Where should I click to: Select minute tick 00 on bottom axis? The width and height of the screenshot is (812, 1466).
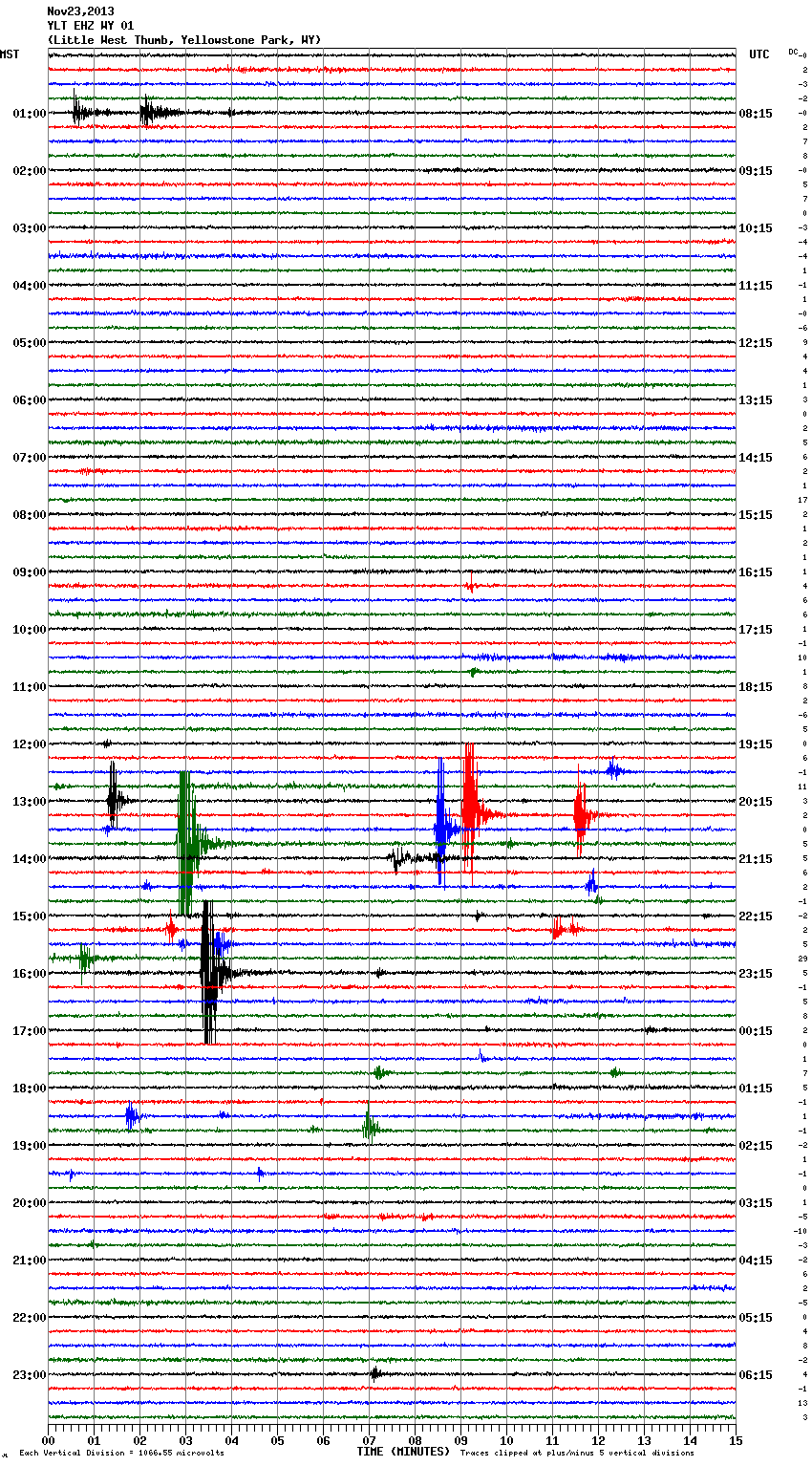pyautogui.click(x=48, y=1440)
